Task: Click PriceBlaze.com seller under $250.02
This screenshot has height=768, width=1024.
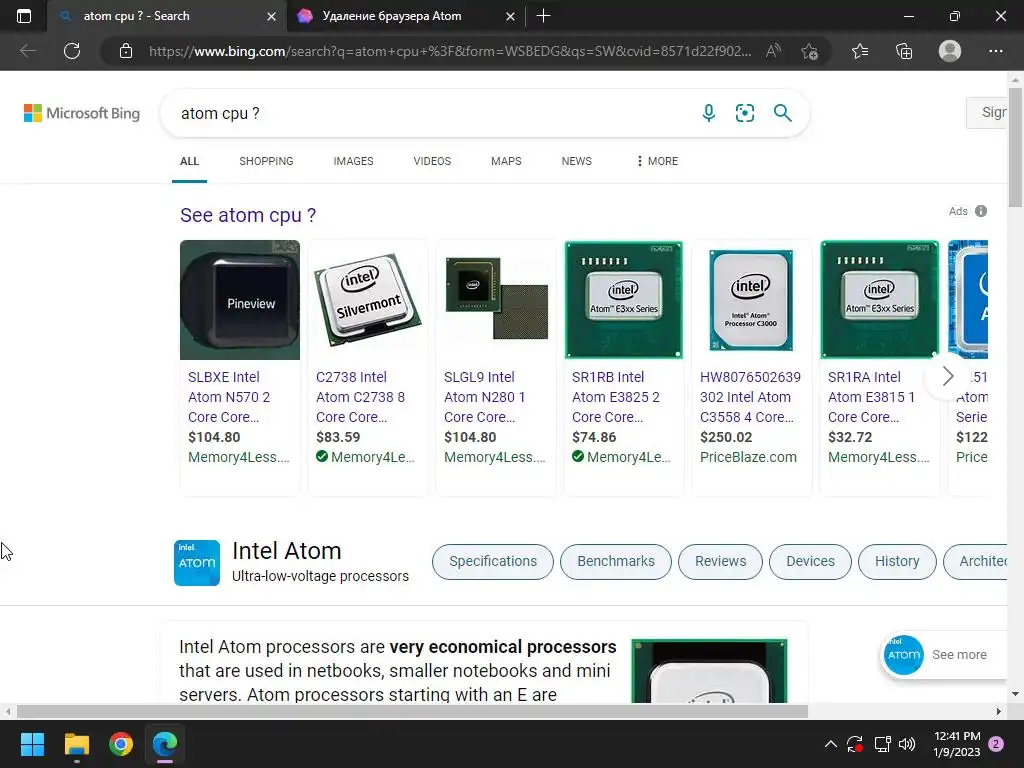Action: tap(748, 457)
